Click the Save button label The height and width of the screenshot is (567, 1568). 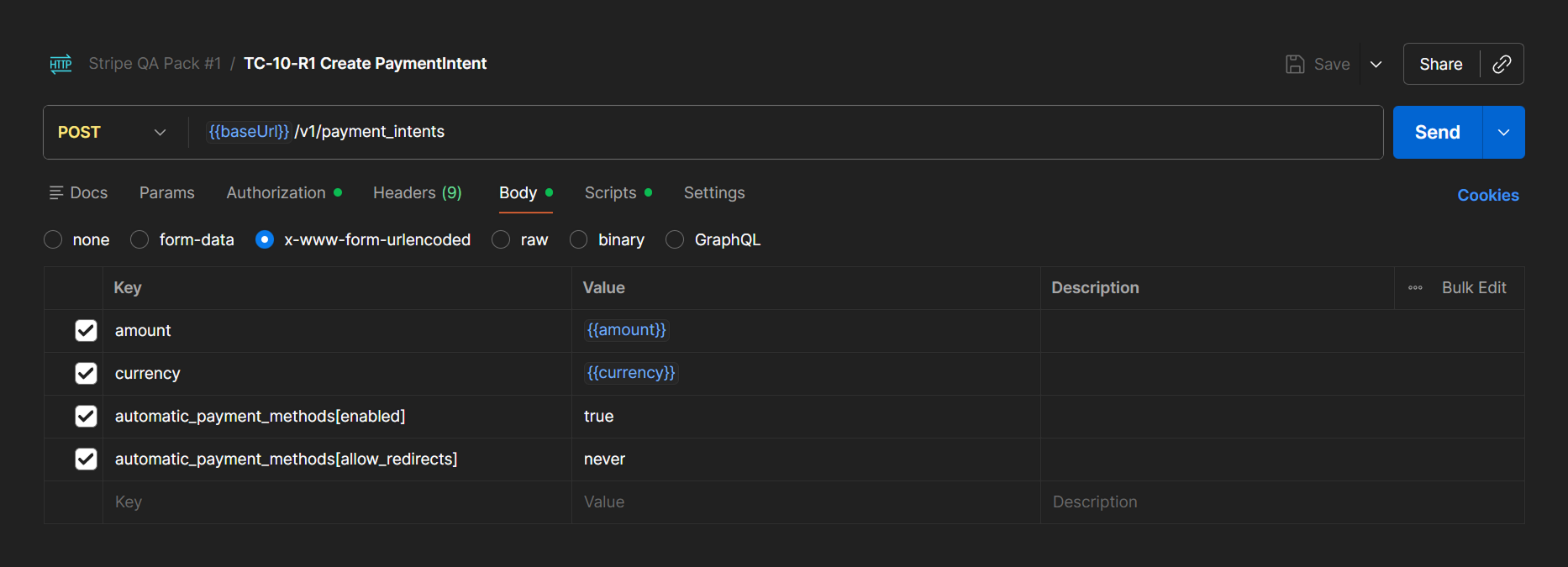click(1332, 65)
